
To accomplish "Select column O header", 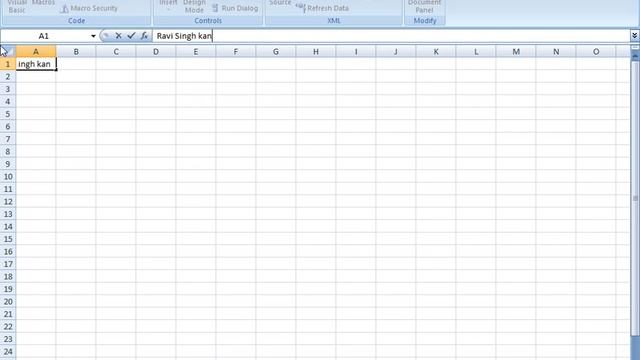I will (x=596, y=52).
